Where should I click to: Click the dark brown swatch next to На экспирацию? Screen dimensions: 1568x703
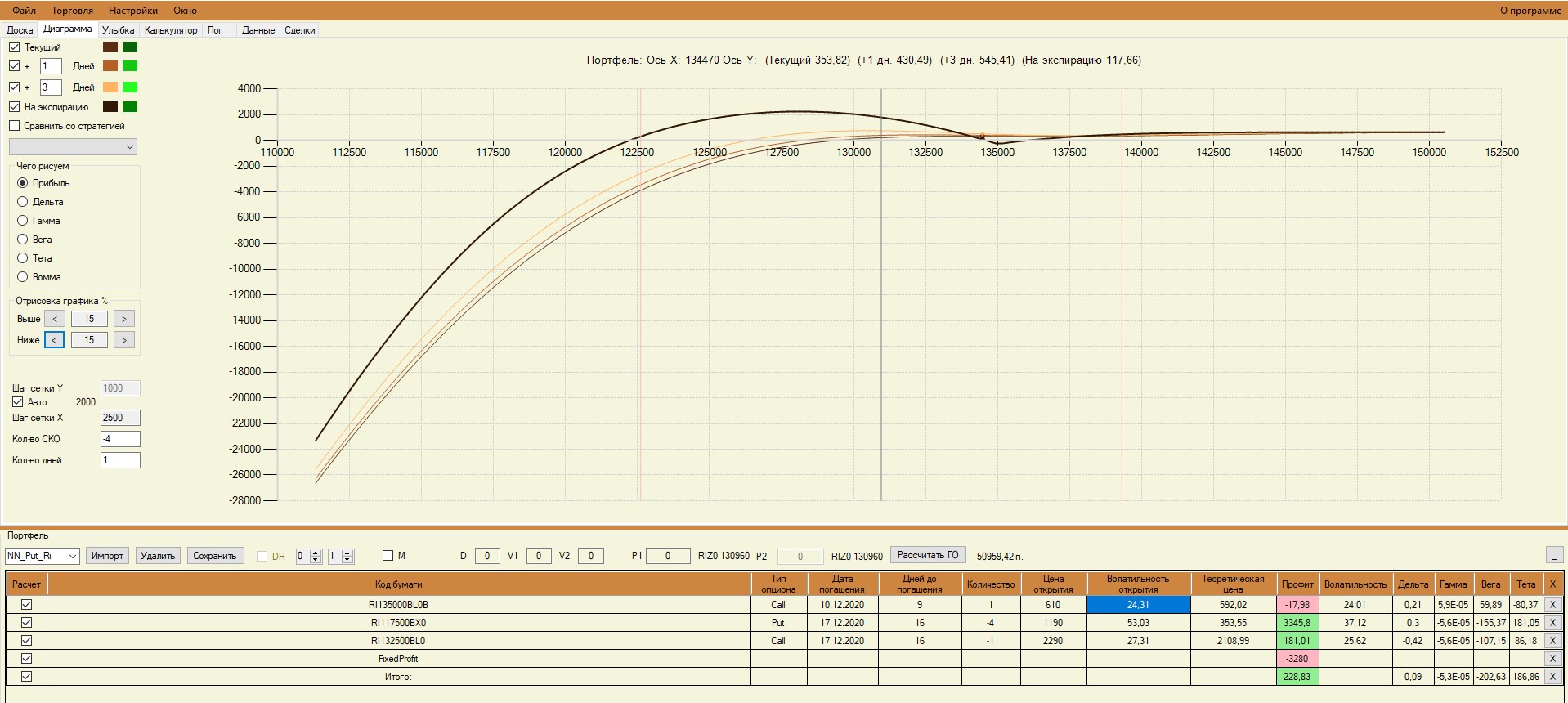tap(110, 107)
